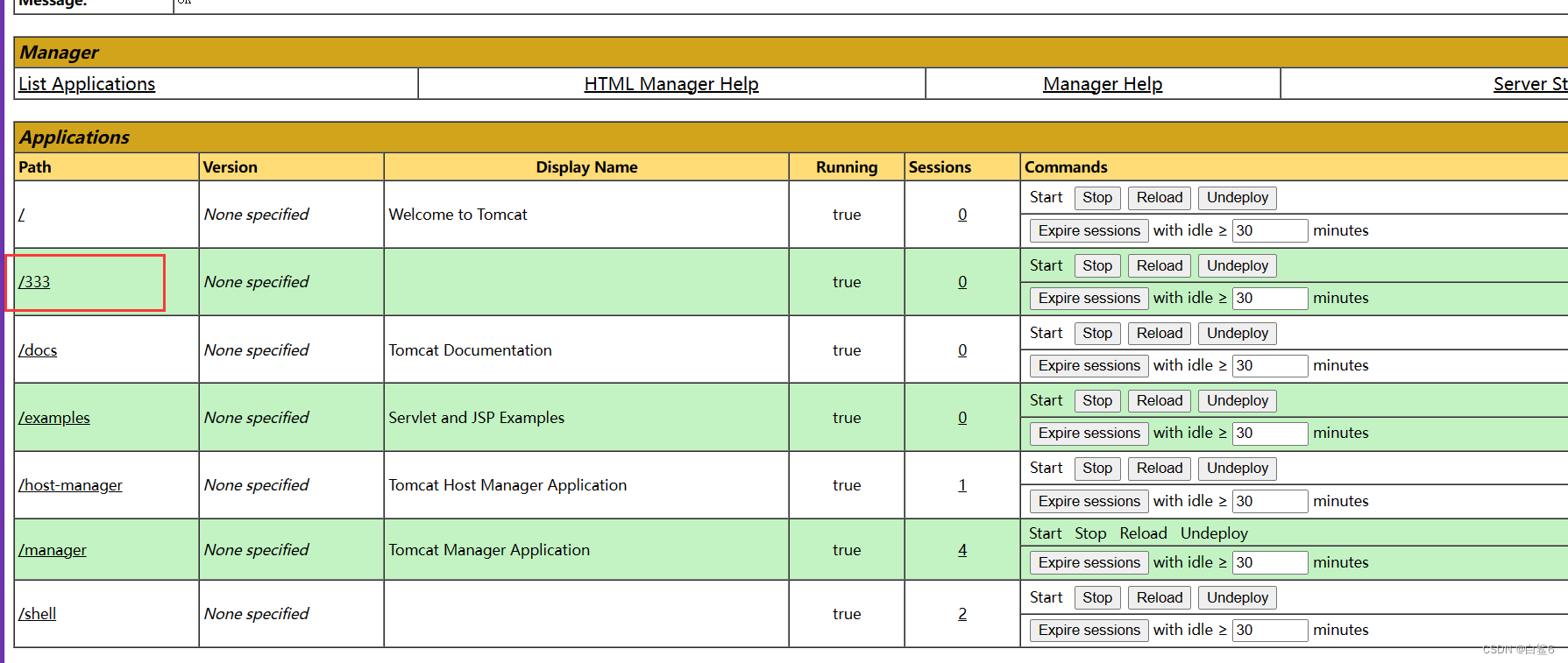Open the Server Status link

[1530, 84]
